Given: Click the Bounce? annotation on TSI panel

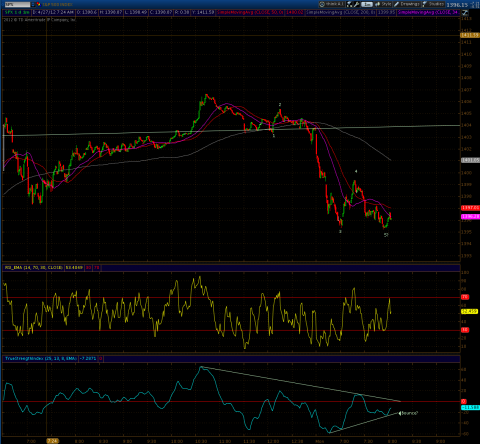Looking at the screenshot, I should tap(408, 413).
